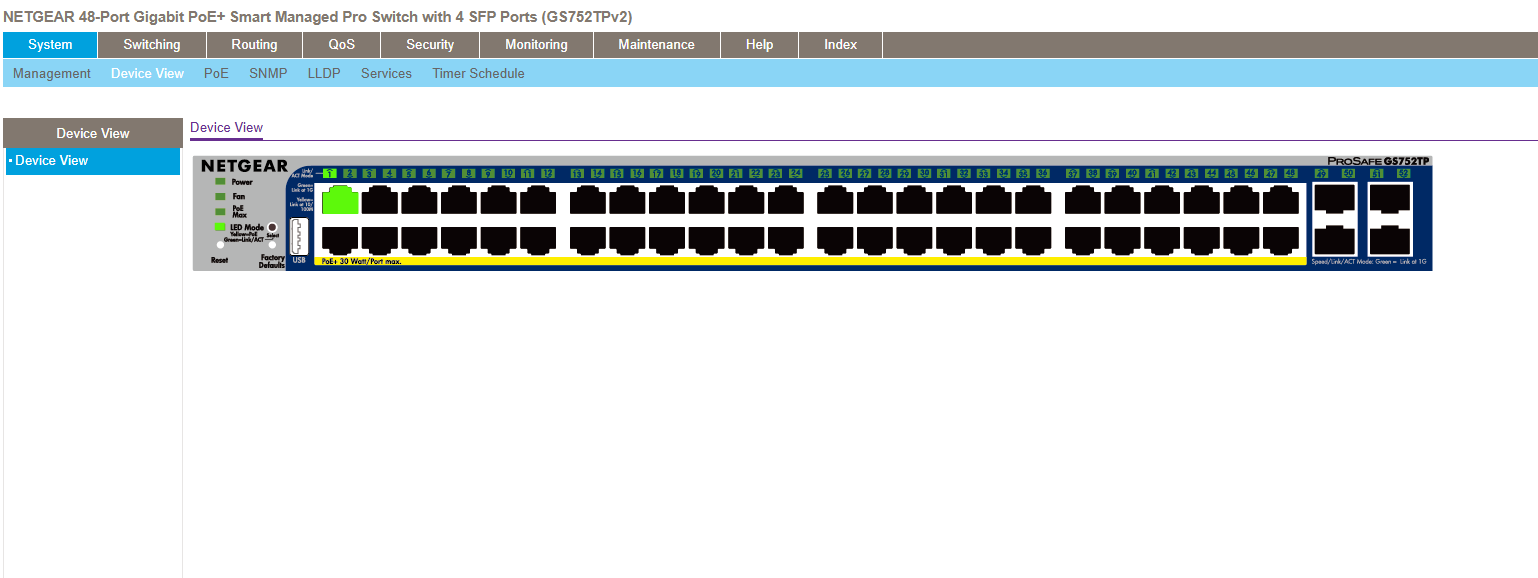Click the Power LED indicator

click(220, 182)
